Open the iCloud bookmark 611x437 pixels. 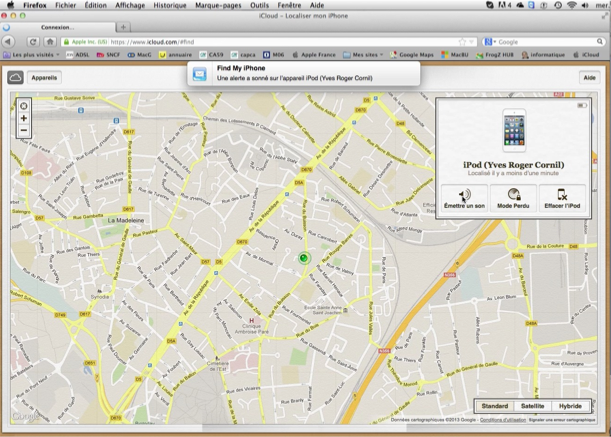[586, 55]
